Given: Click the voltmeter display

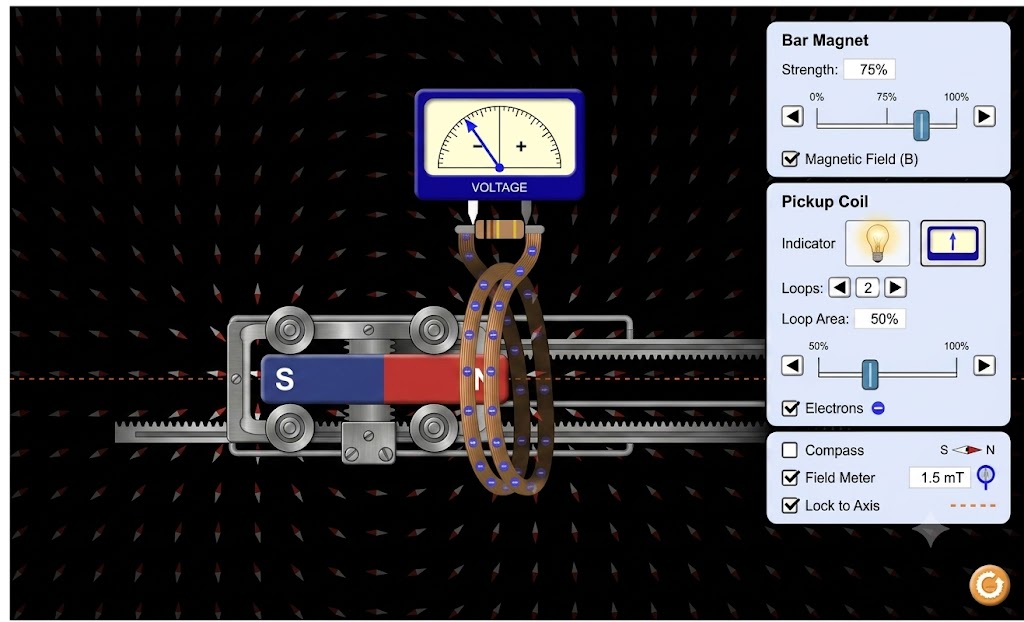Looking at the screenshot, I should [500, 144].
